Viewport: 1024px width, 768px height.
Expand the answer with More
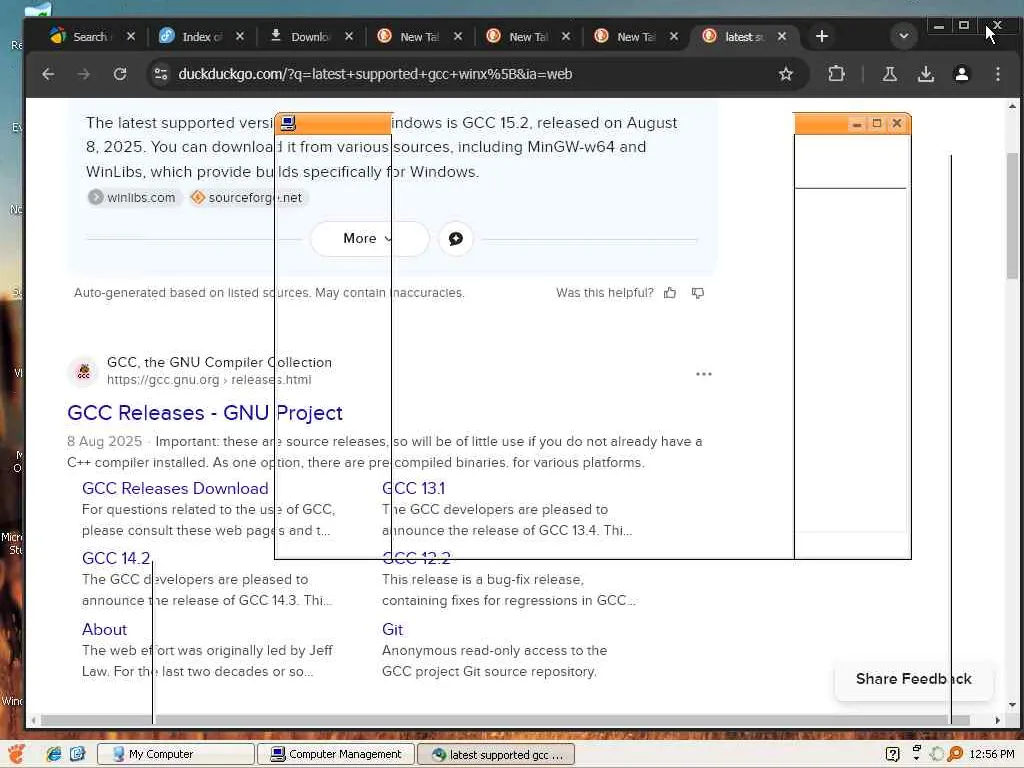coord(369,238)
